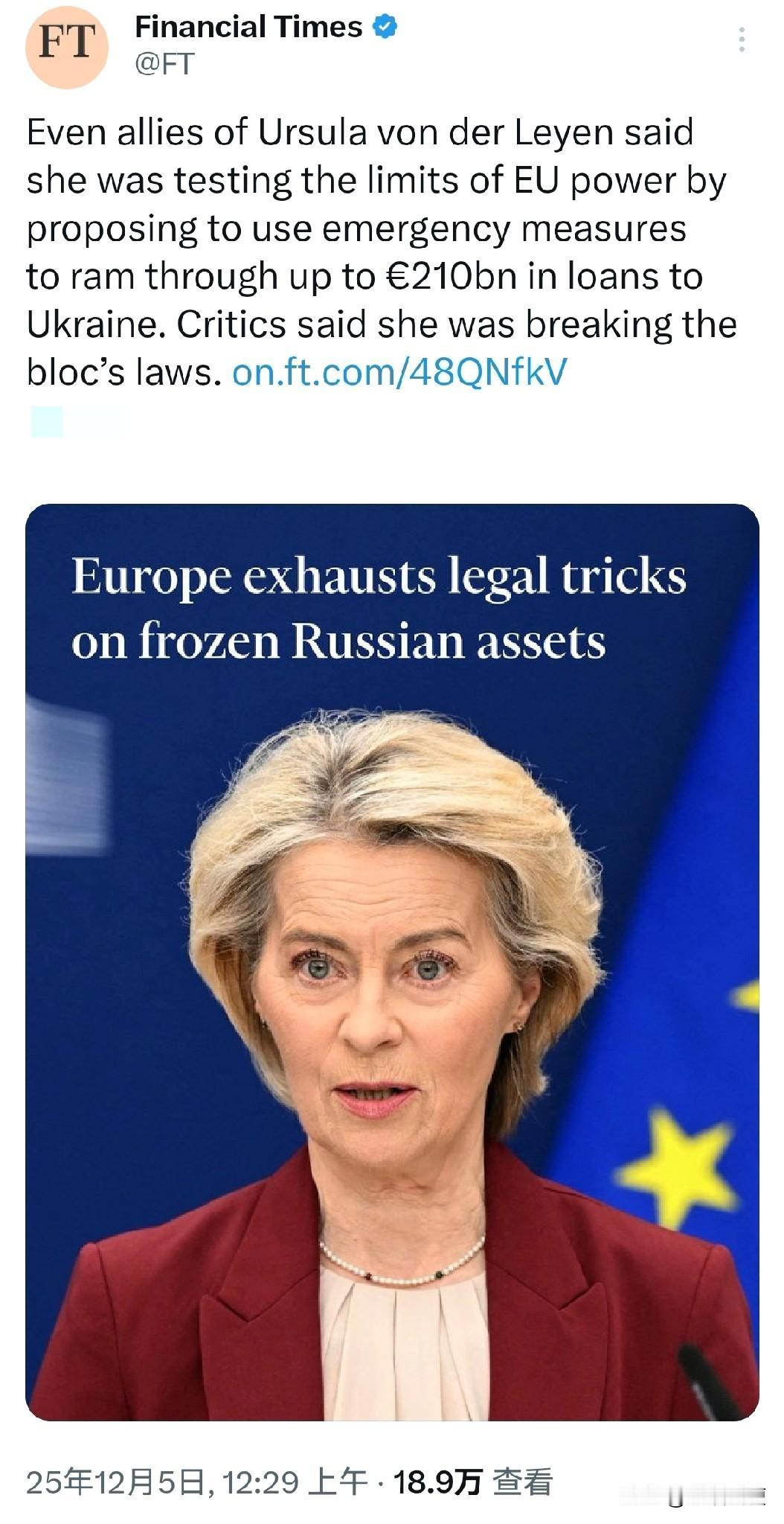
Task: Click the "€210bn" figure in the tweet text
Action: (x=452, y=277)
